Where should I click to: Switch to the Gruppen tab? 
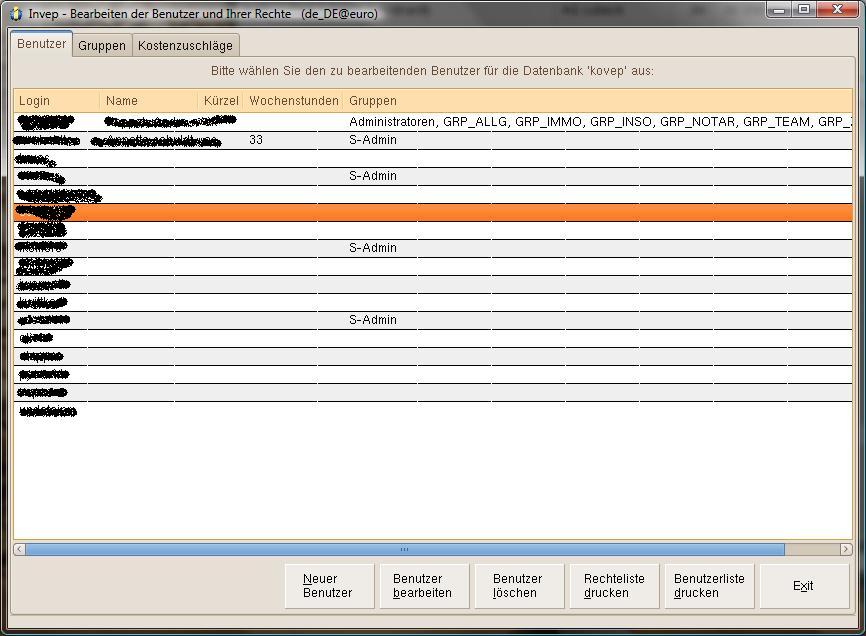pos(102,45)
